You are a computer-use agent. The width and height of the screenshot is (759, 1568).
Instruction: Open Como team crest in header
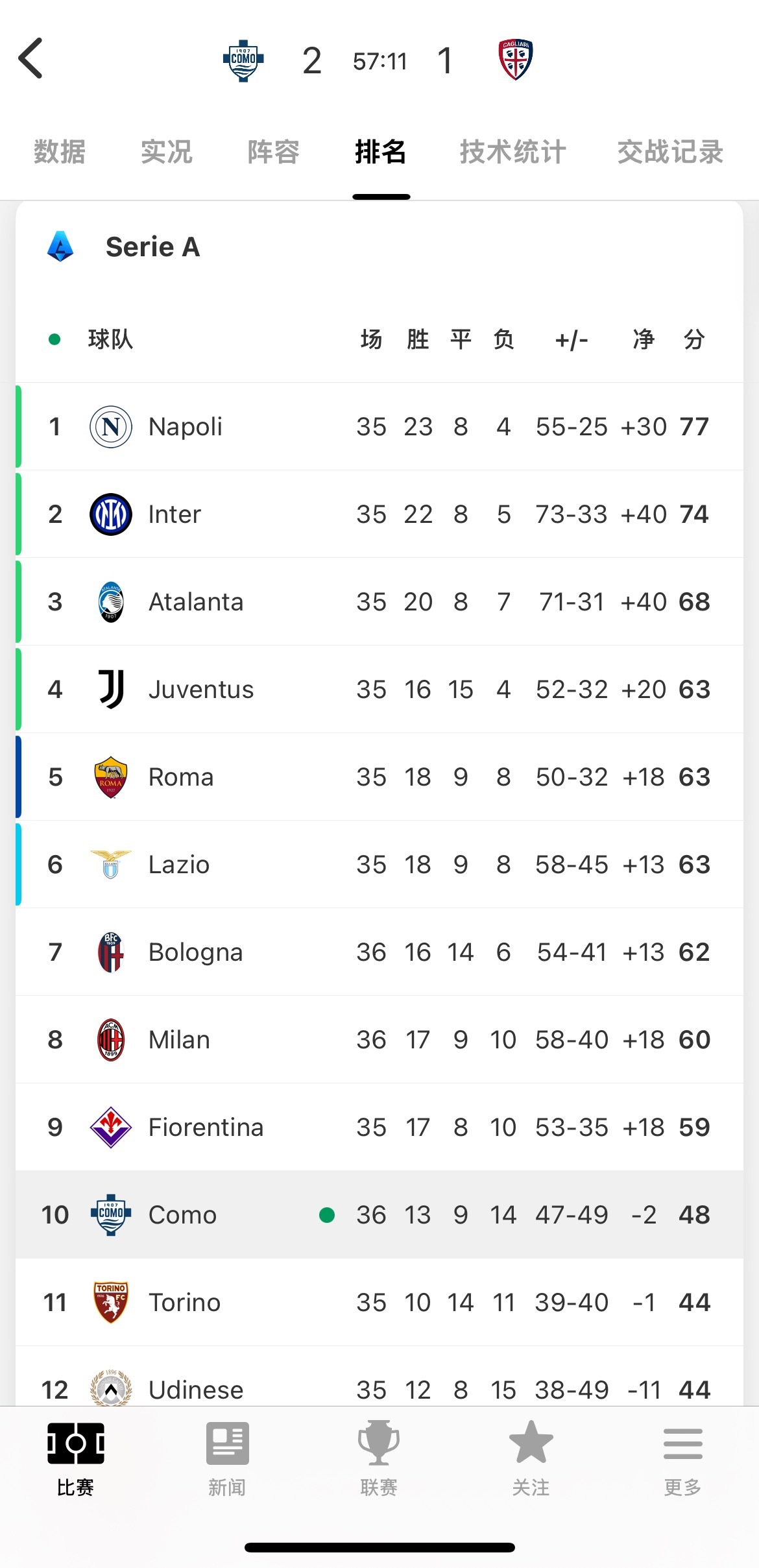tap(243, 60)
